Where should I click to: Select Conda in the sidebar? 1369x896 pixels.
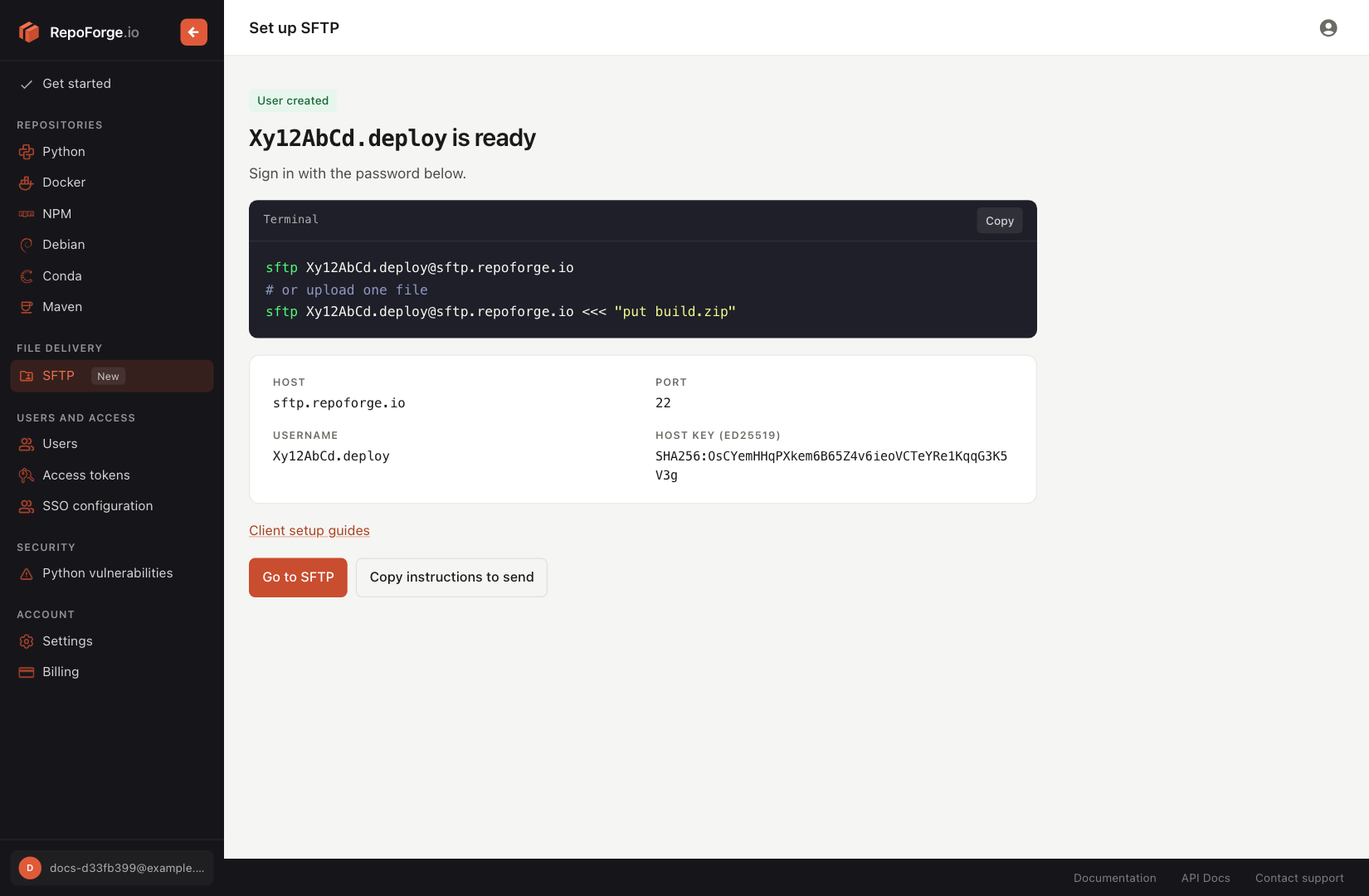112,276
